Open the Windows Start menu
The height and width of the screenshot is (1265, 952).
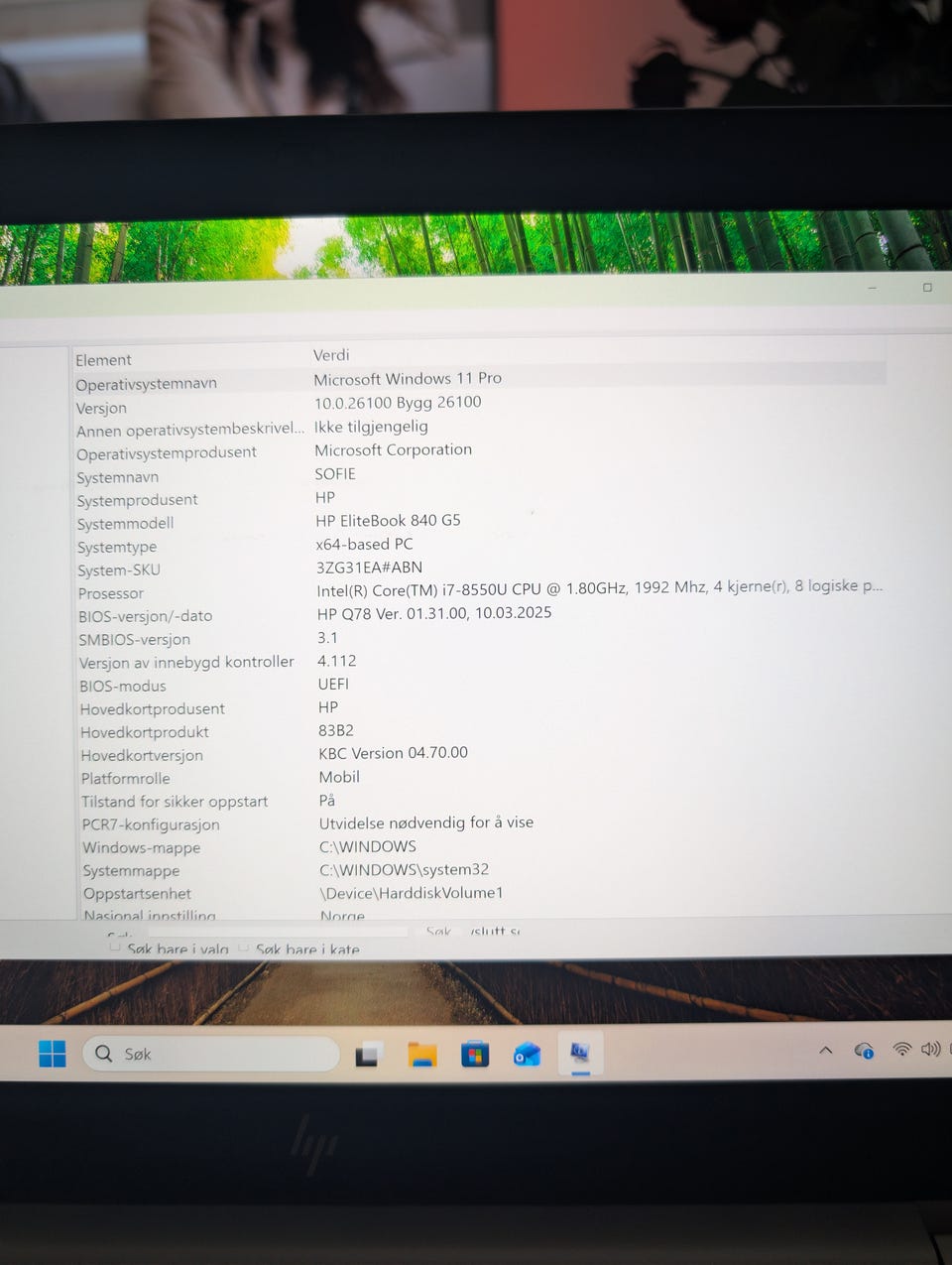52,1054
